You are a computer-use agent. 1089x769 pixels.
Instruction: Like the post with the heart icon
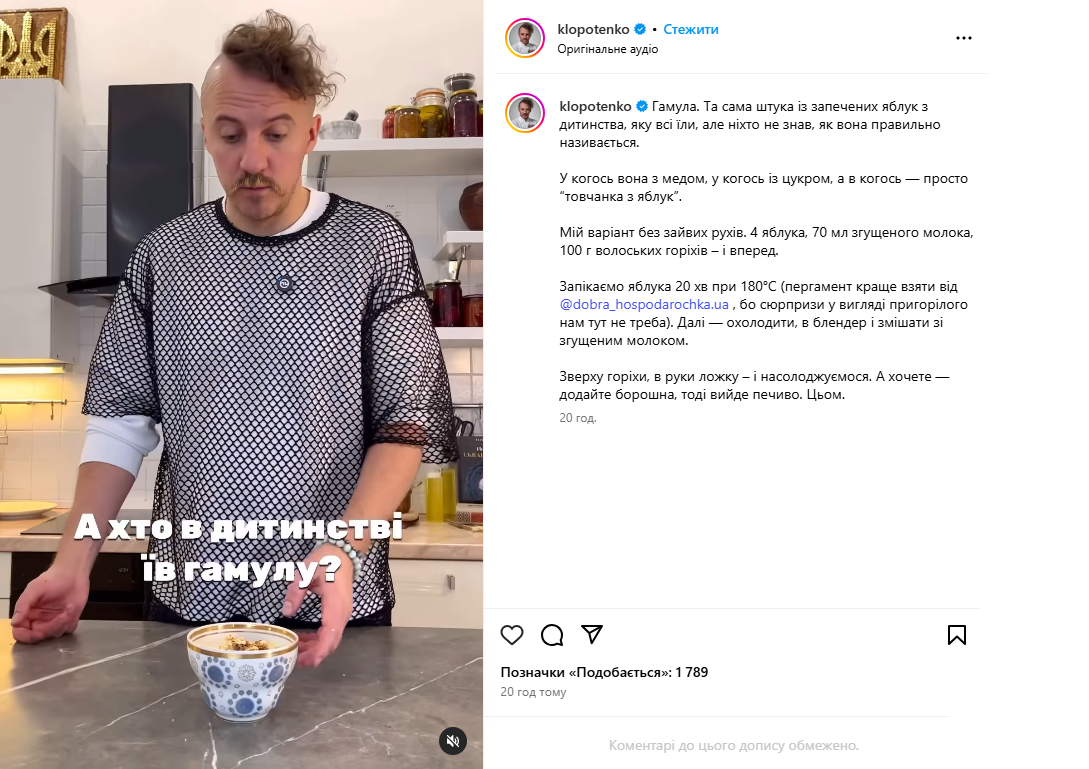[x=512, y=635]
